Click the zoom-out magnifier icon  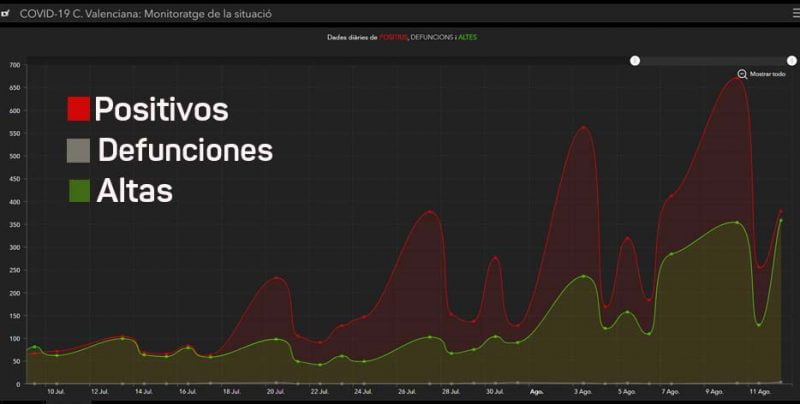click(742, 74)
